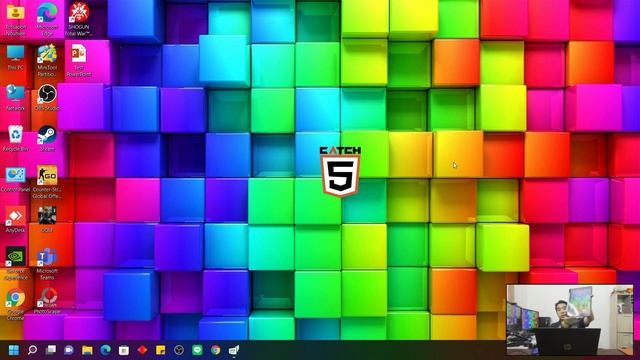Select the GeForce Experience shortcut
The width and height of the screenshot is (640, 360).
[16, 263]
